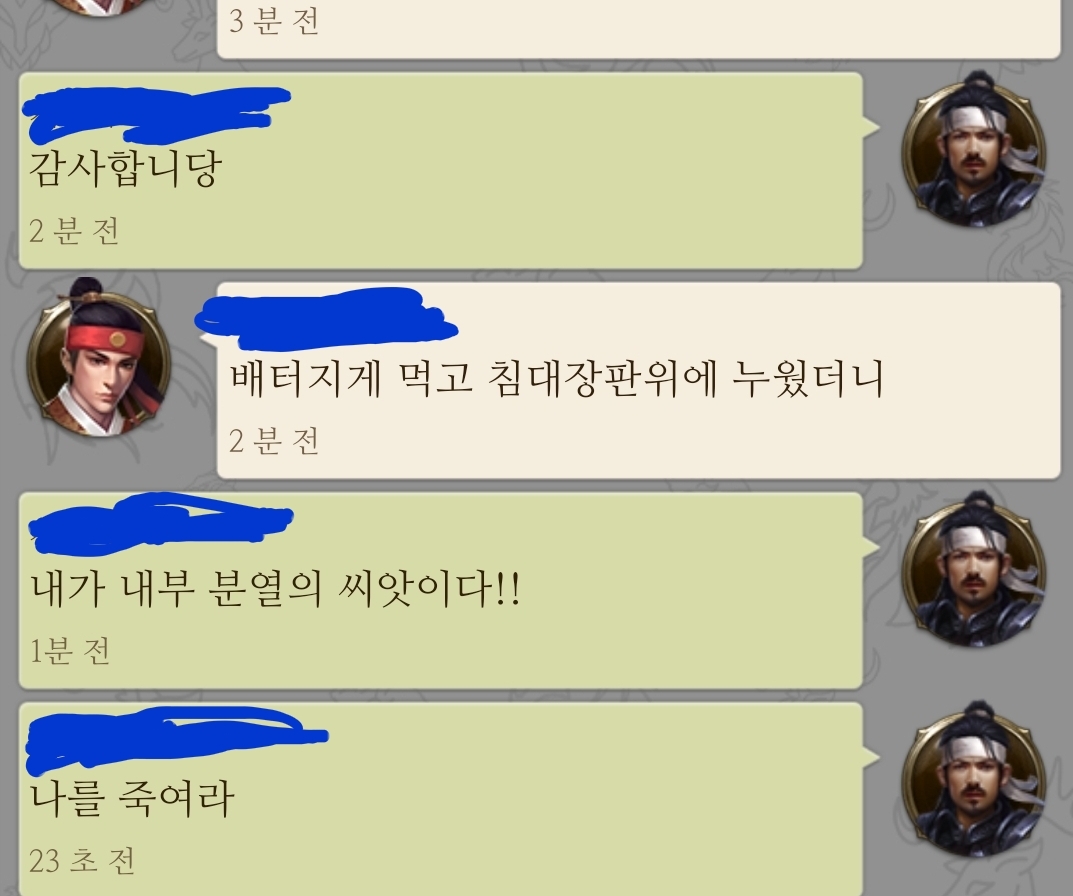Viewport: 1073px width, 896px height.
Task: Select the 배터지게 먹고 침대장판위에 누웠더니 message
Action: coord(556,378)
